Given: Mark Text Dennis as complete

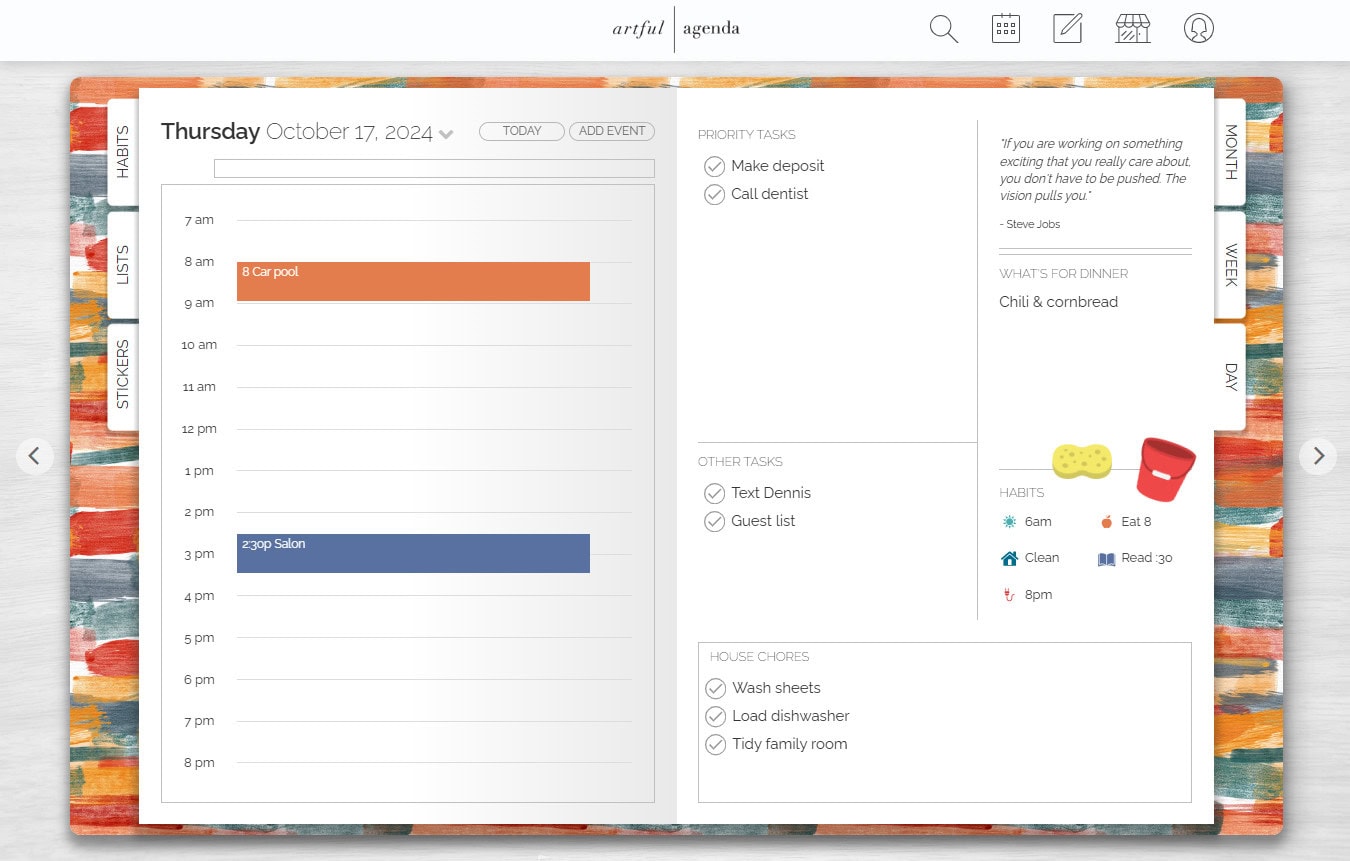Looking at the screenshot, I should (715, 493).
